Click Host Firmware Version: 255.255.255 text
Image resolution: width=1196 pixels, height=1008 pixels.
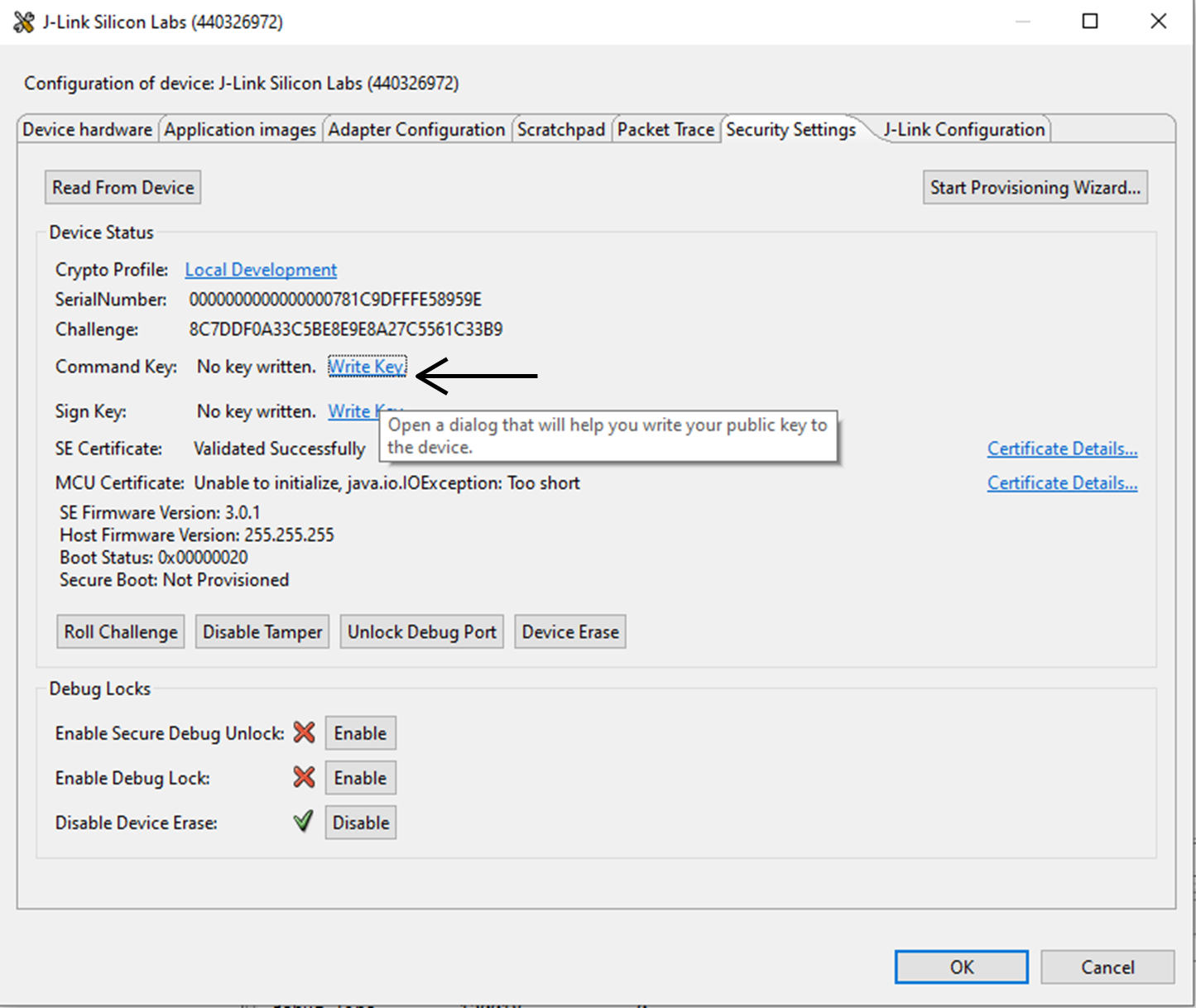(x=197, y=535)
